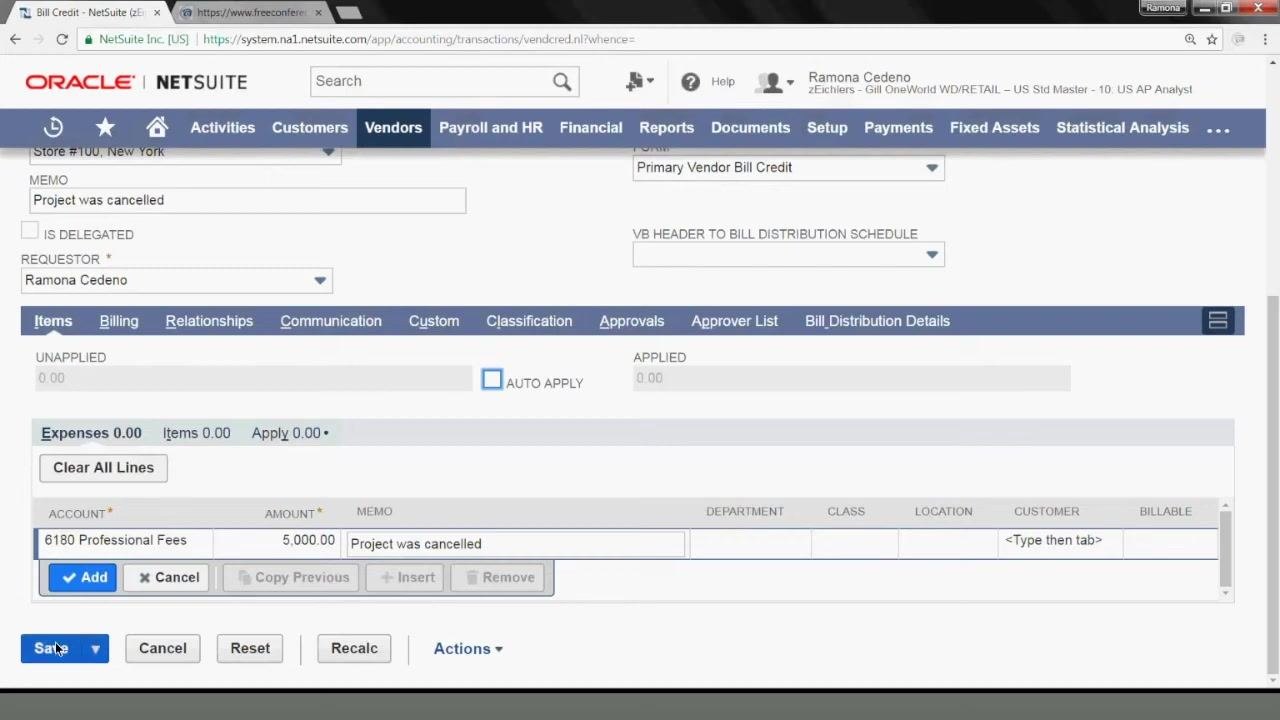Cancel the expense line edit
This screenshot has width=1280, height=720.
coord(167,577)
